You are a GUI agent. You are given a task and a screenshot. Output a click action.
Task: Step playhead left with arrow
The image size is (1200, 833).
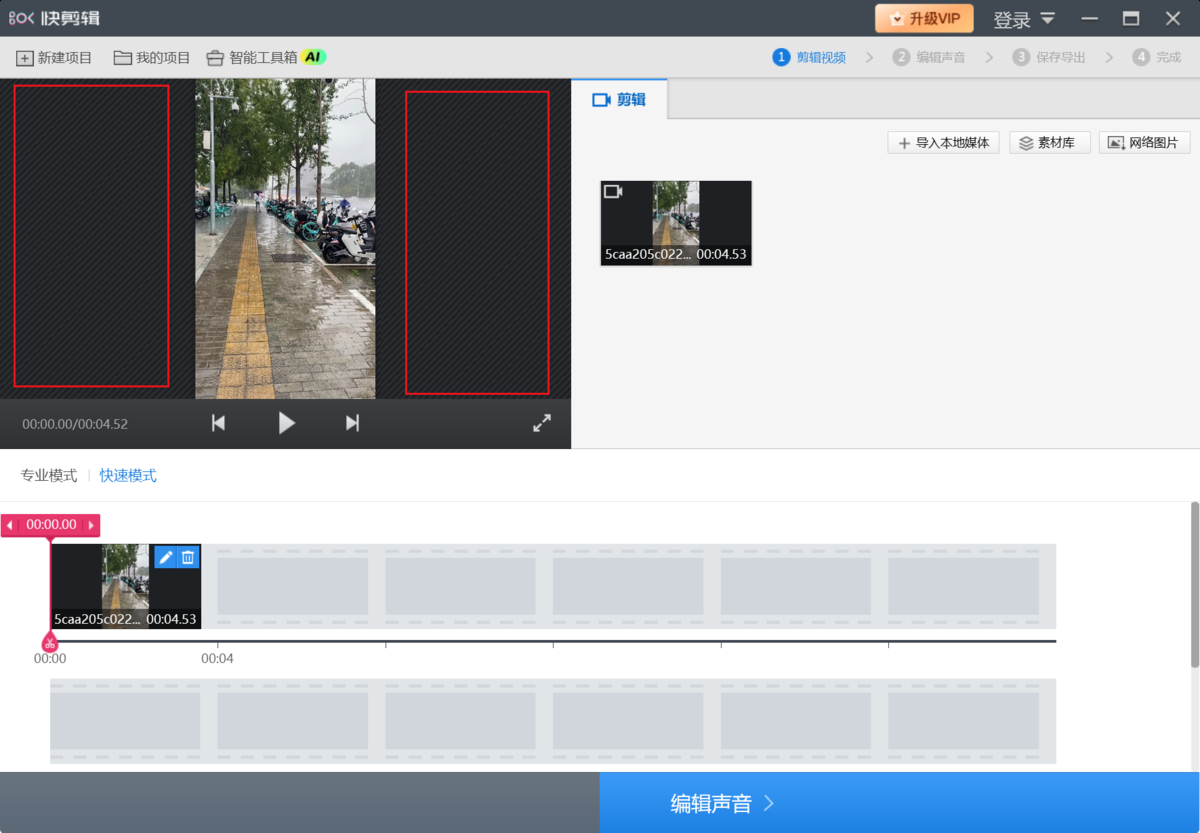[10, 525]
